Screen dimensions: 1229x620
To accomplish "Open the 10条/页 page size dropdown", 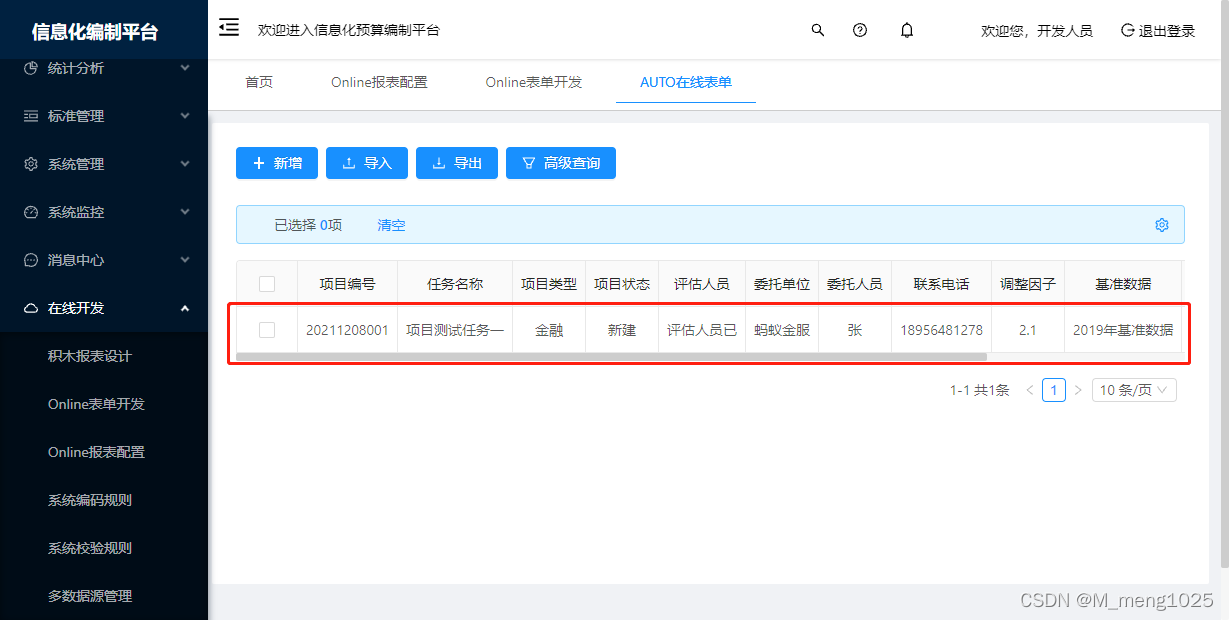I will point(1133,389).
